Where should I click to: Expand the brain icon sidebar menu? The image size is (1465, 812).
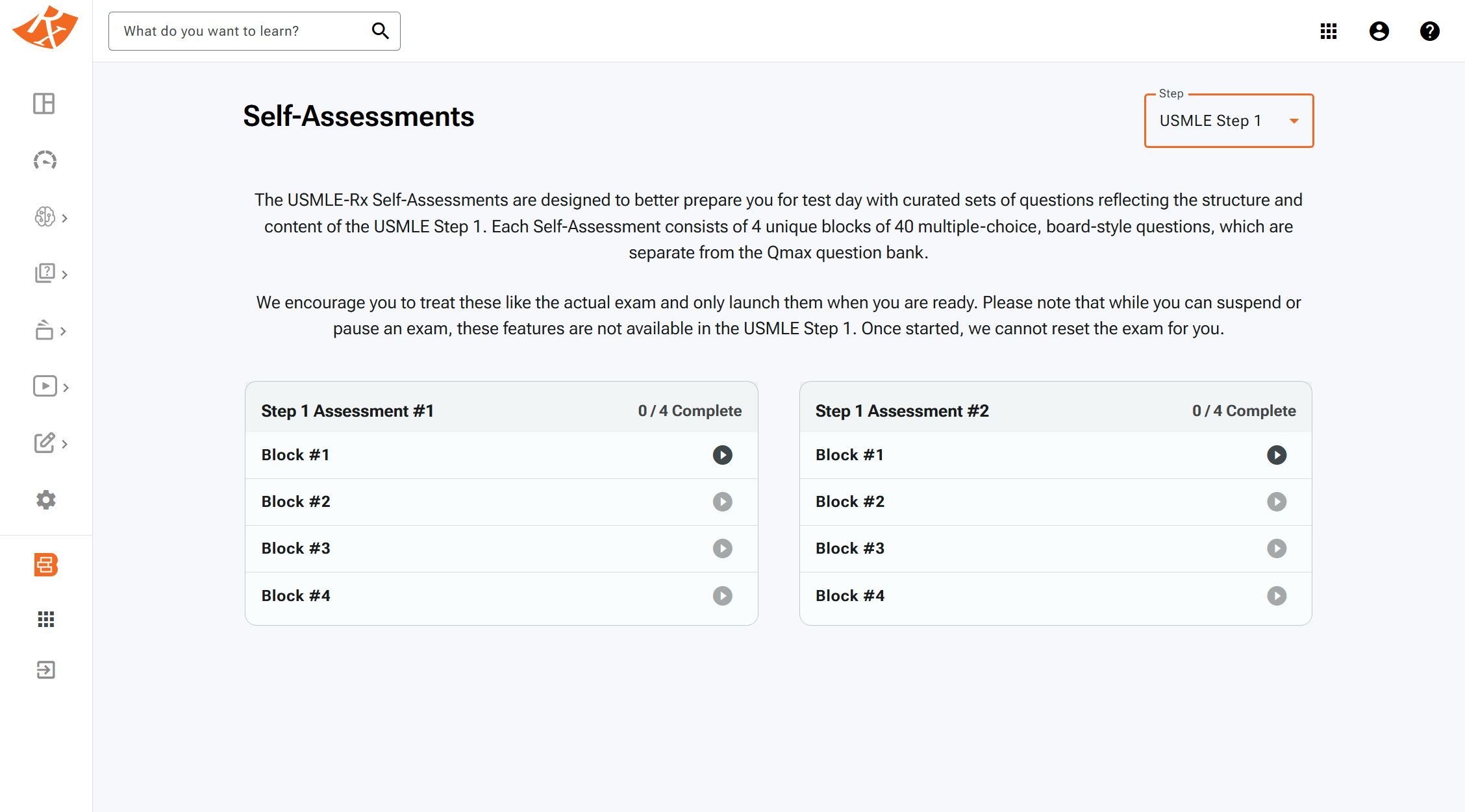pyautogui.click(x=50, y=217)
